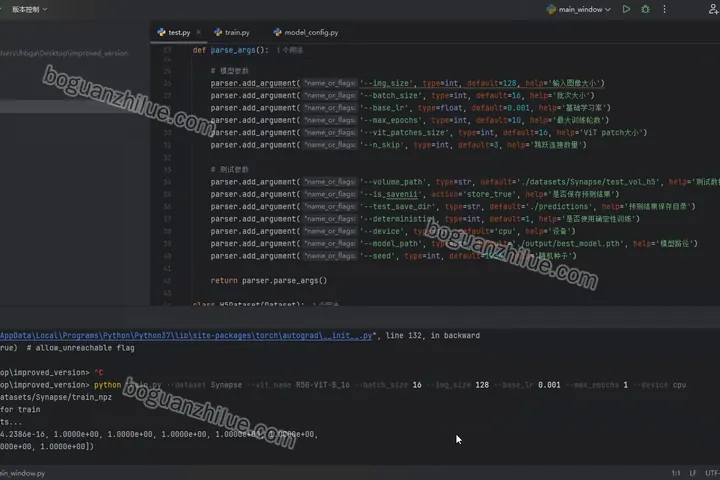
Task: Click '# allow_unreachable flag' terminal text
Action: point(80,348)
